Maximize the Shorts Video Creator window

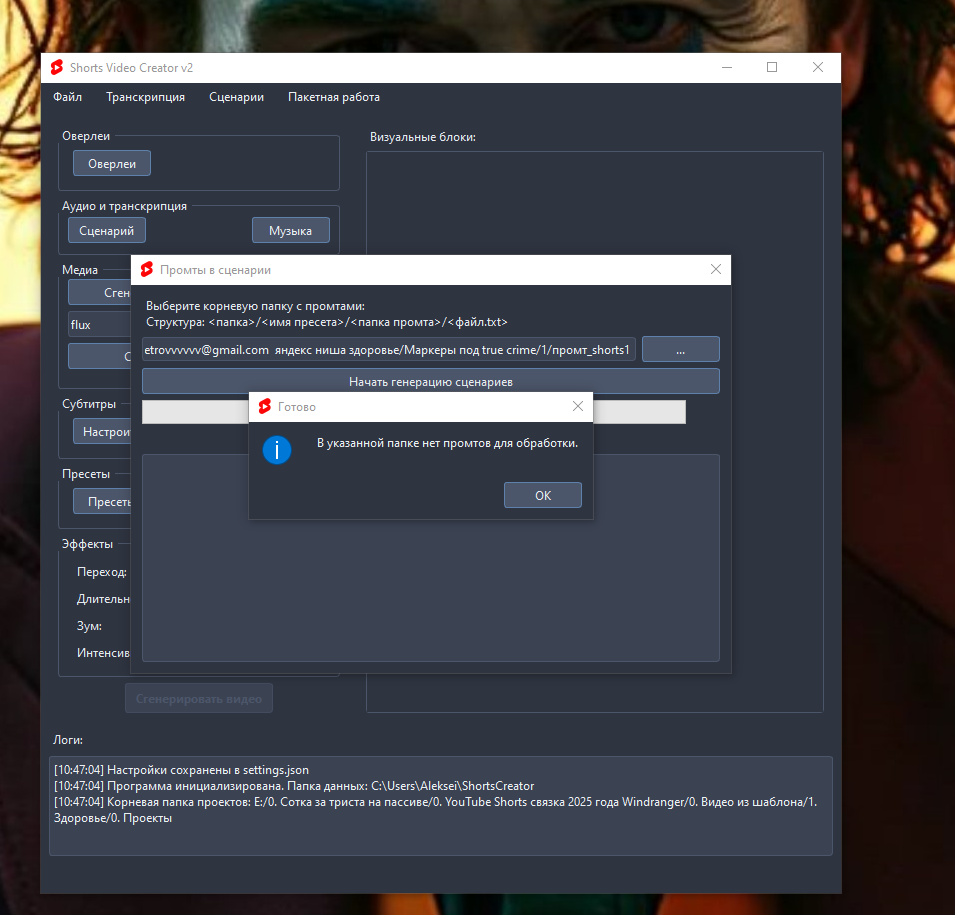772,67
